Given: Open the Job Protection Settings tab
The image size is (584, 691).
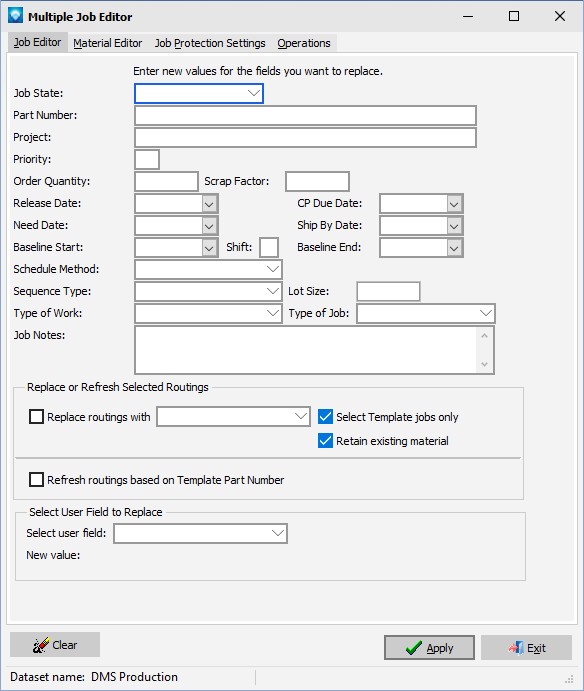Looking at the screenshot, I should (x=210, y=43).
